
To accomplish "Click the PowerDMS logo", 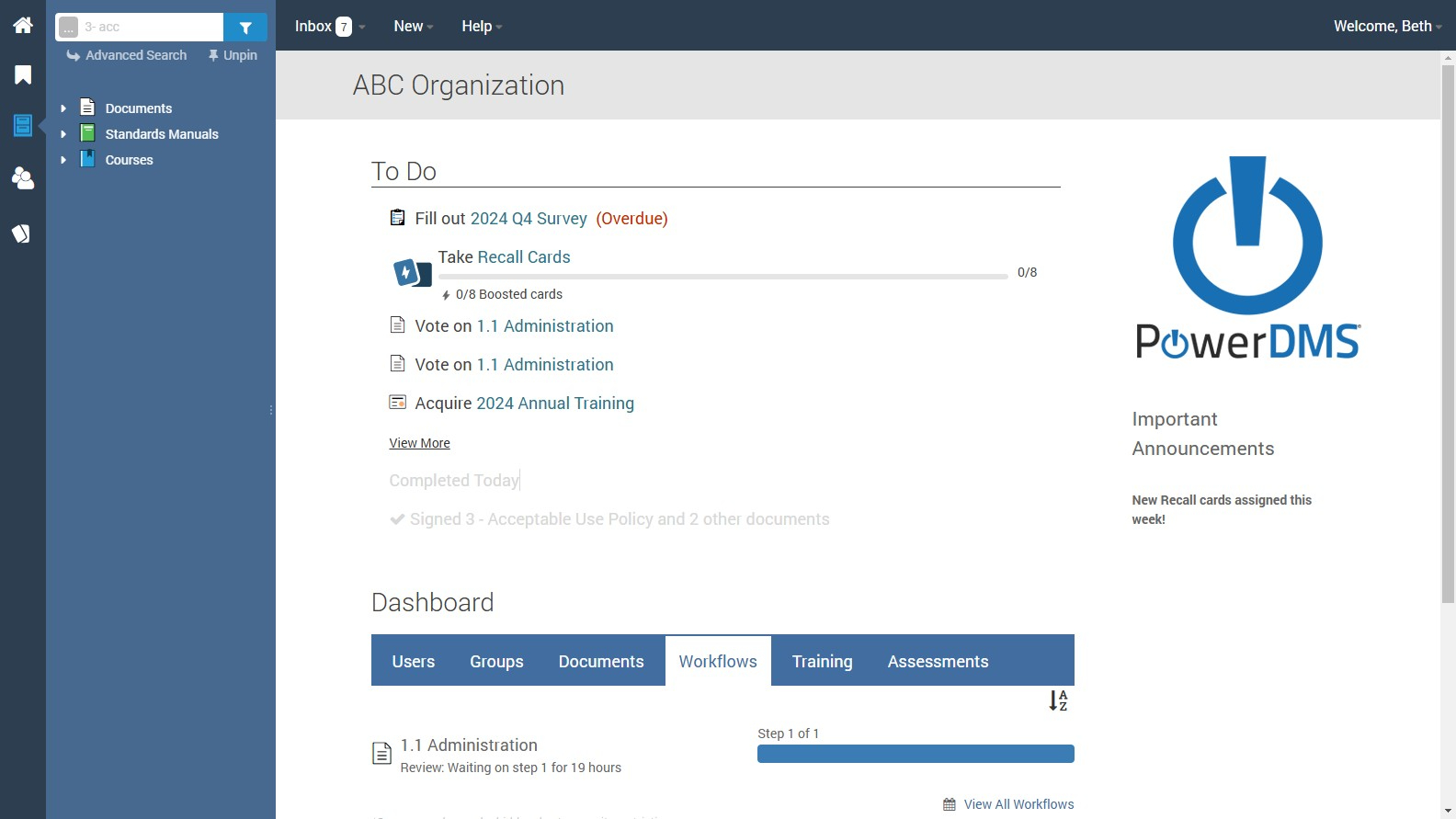I will pos(1247,257).
